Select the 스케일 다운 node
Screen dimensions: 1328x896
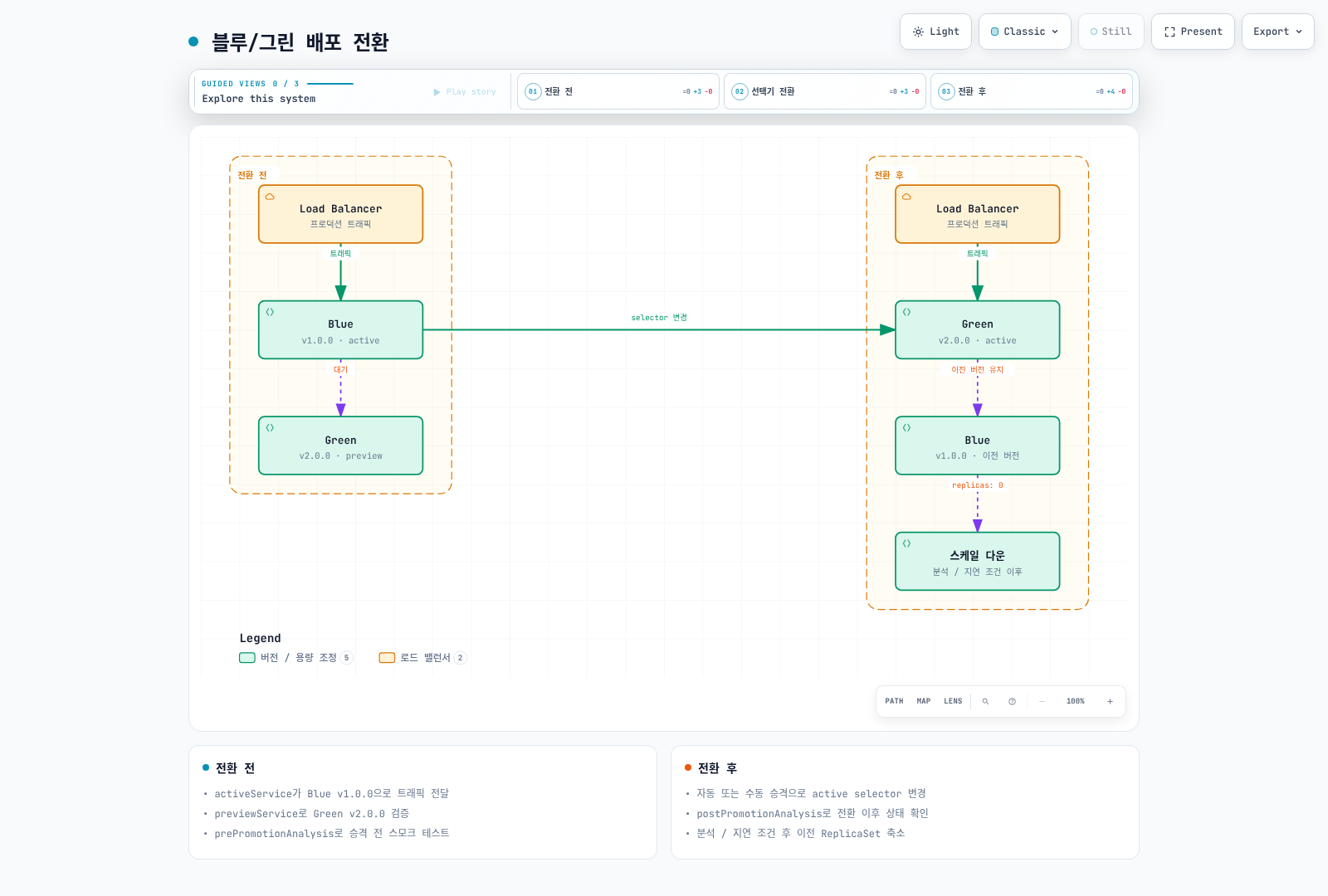(977, 561)
